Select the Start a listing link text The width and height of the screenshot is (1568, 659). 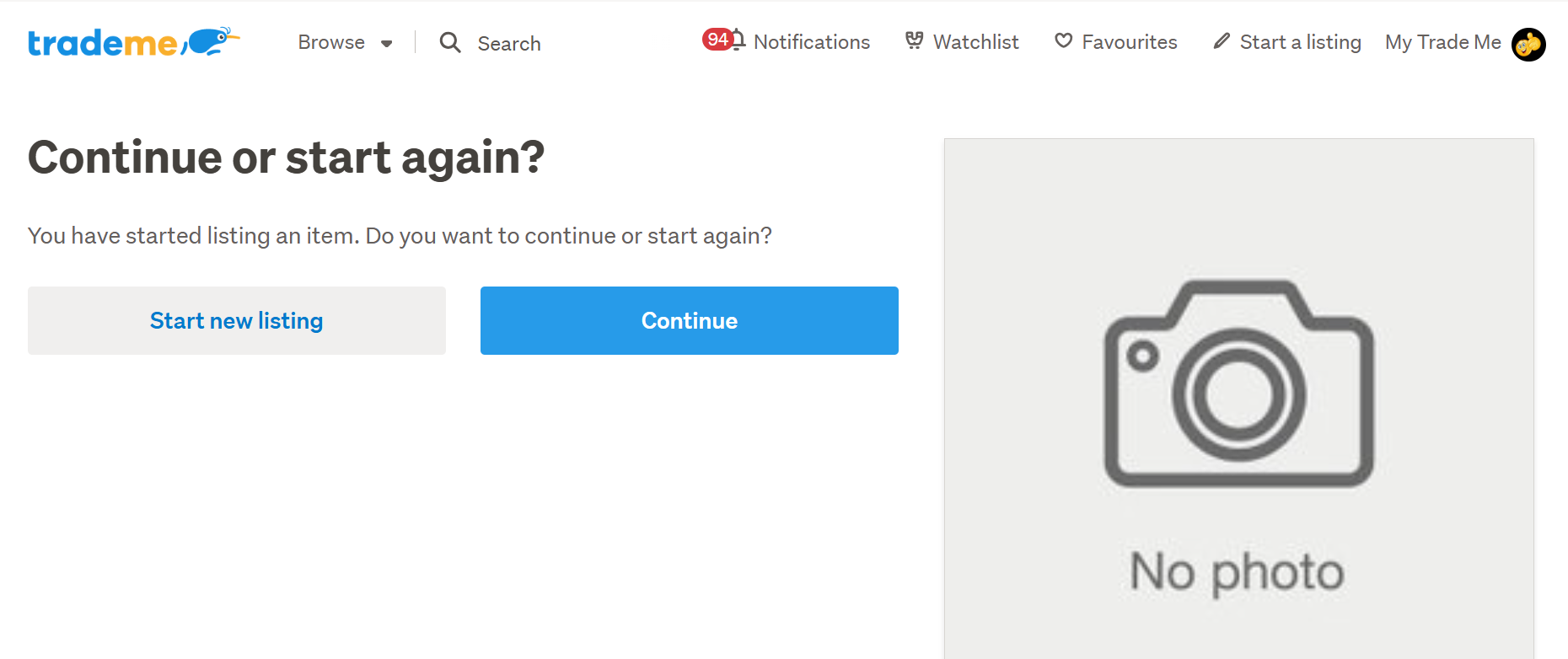click(x=1300, y=42)
